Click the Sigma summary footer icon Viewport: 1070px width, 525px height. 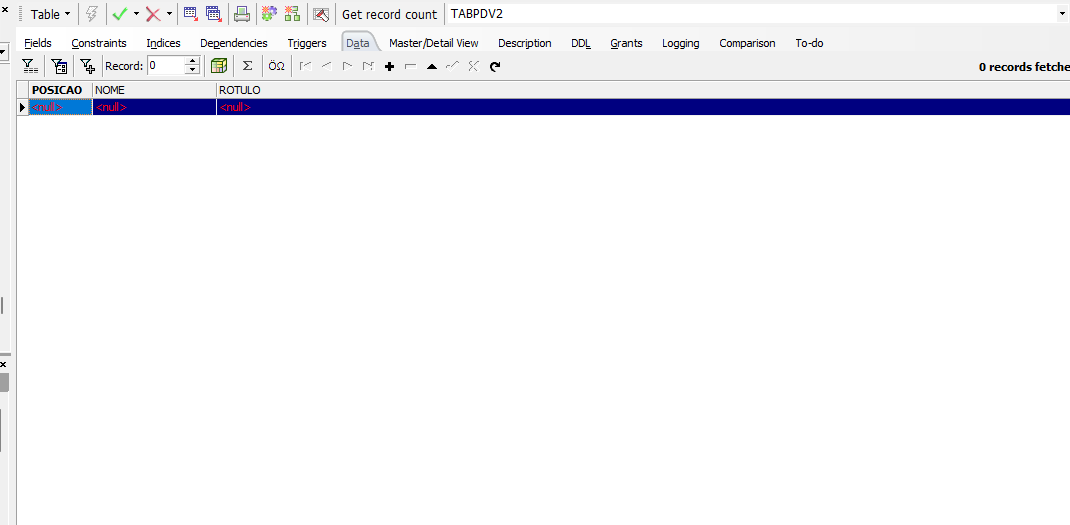pos(248,66)
